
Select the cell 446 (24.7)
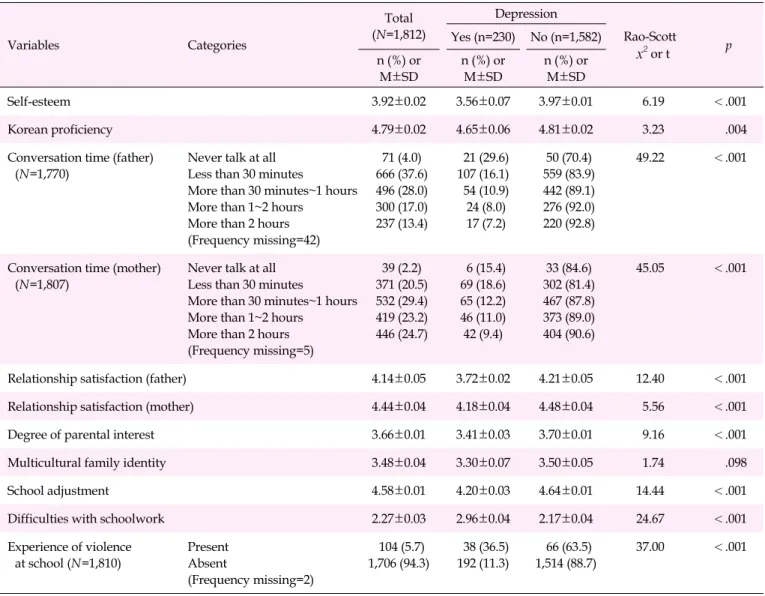[x=402, y=334]
